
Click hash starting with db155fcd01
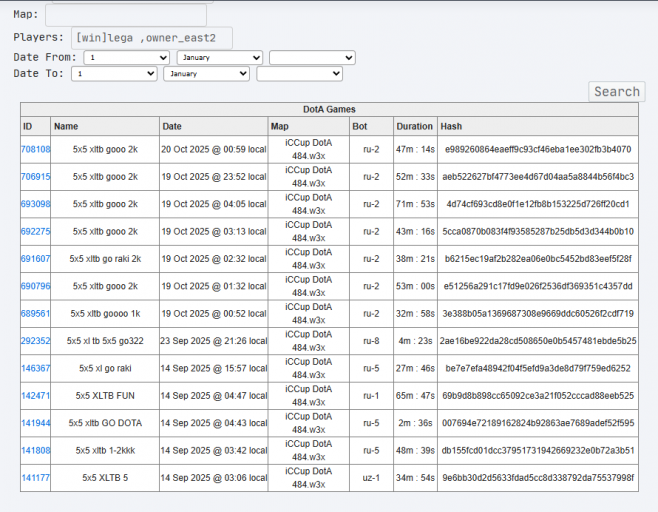(538, 450)
